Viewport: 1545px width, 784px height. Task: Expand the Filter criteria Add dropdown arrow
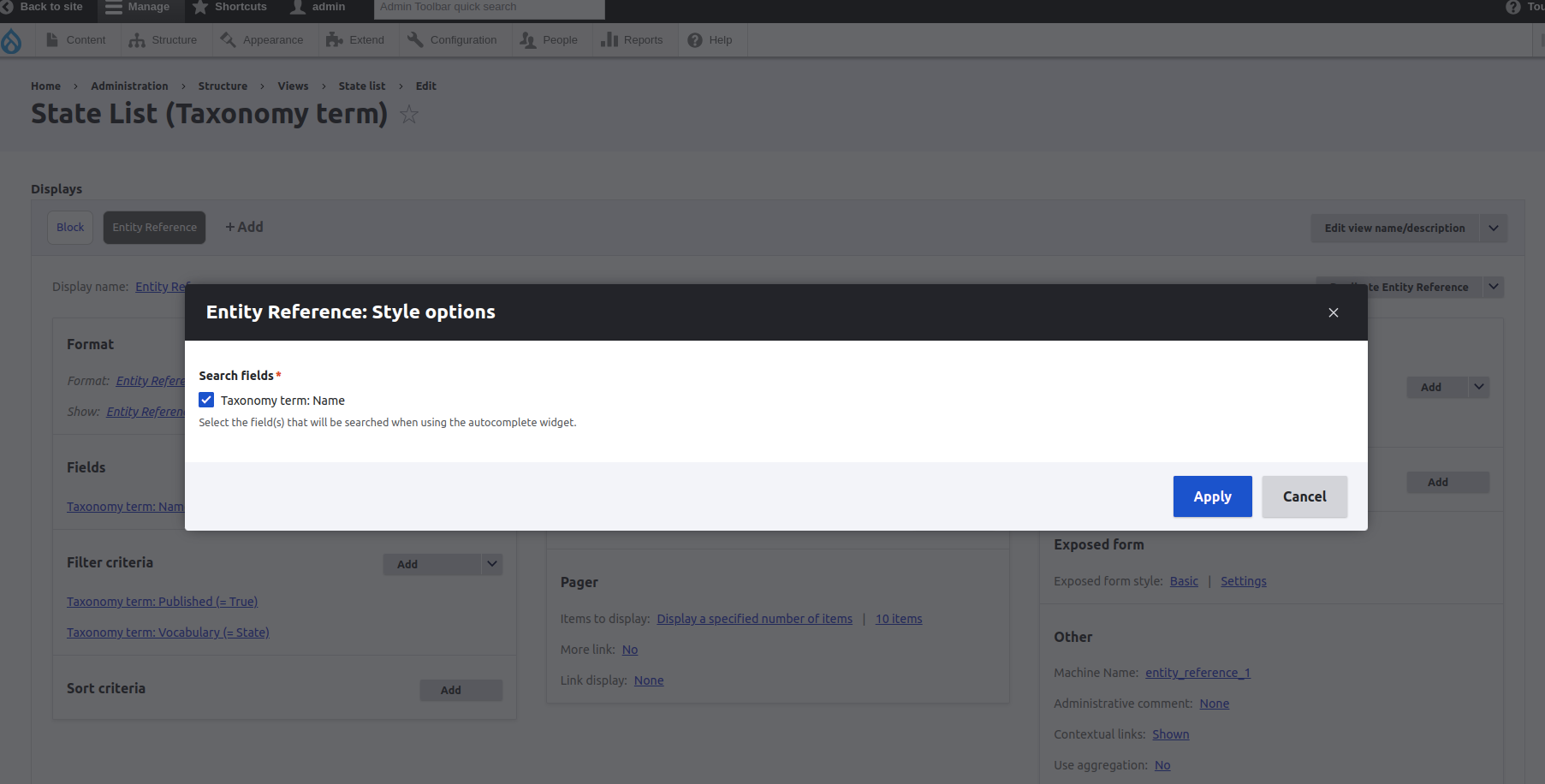point(492,564)
